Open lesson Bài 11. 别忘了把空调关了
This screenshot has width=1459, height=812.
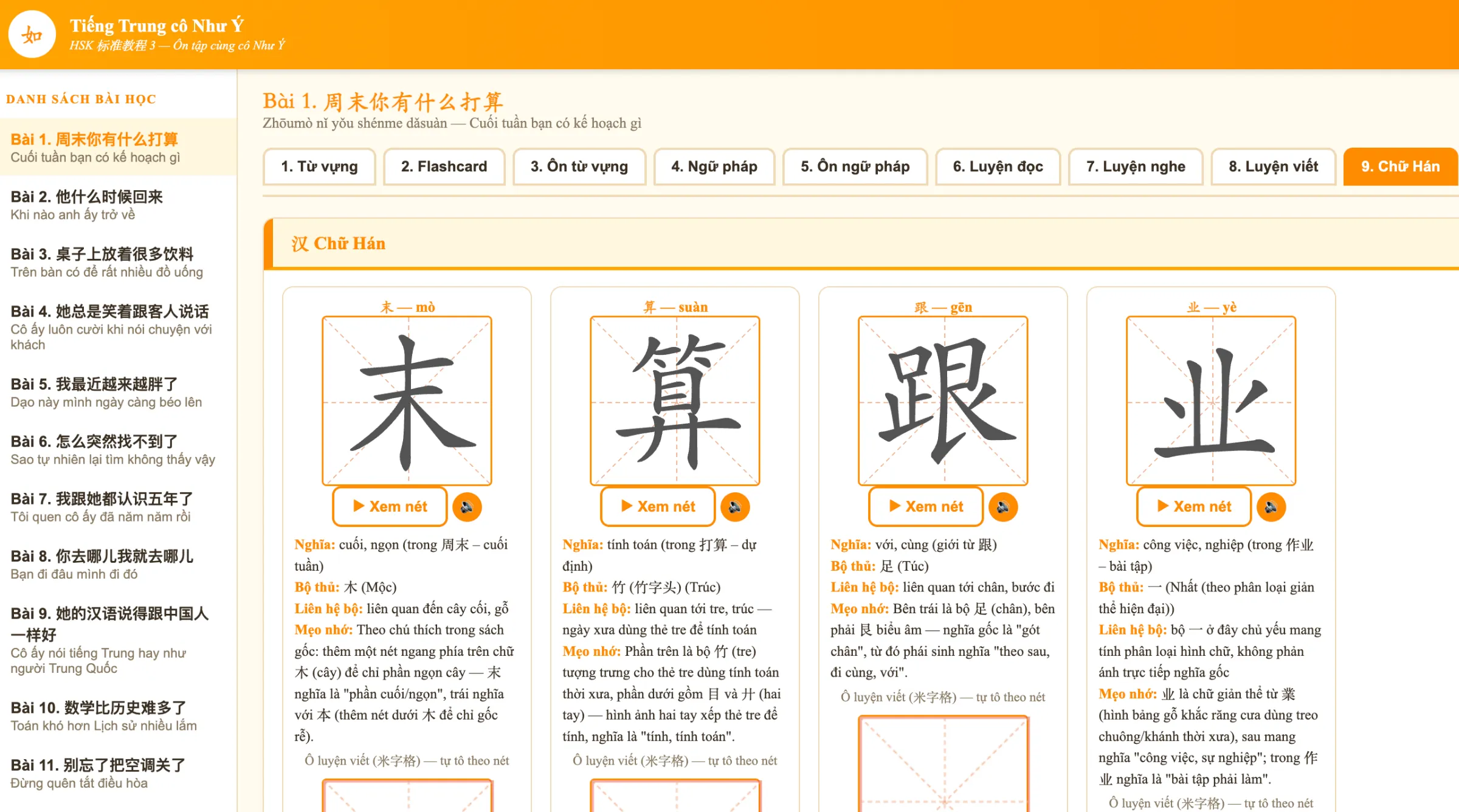118,773
